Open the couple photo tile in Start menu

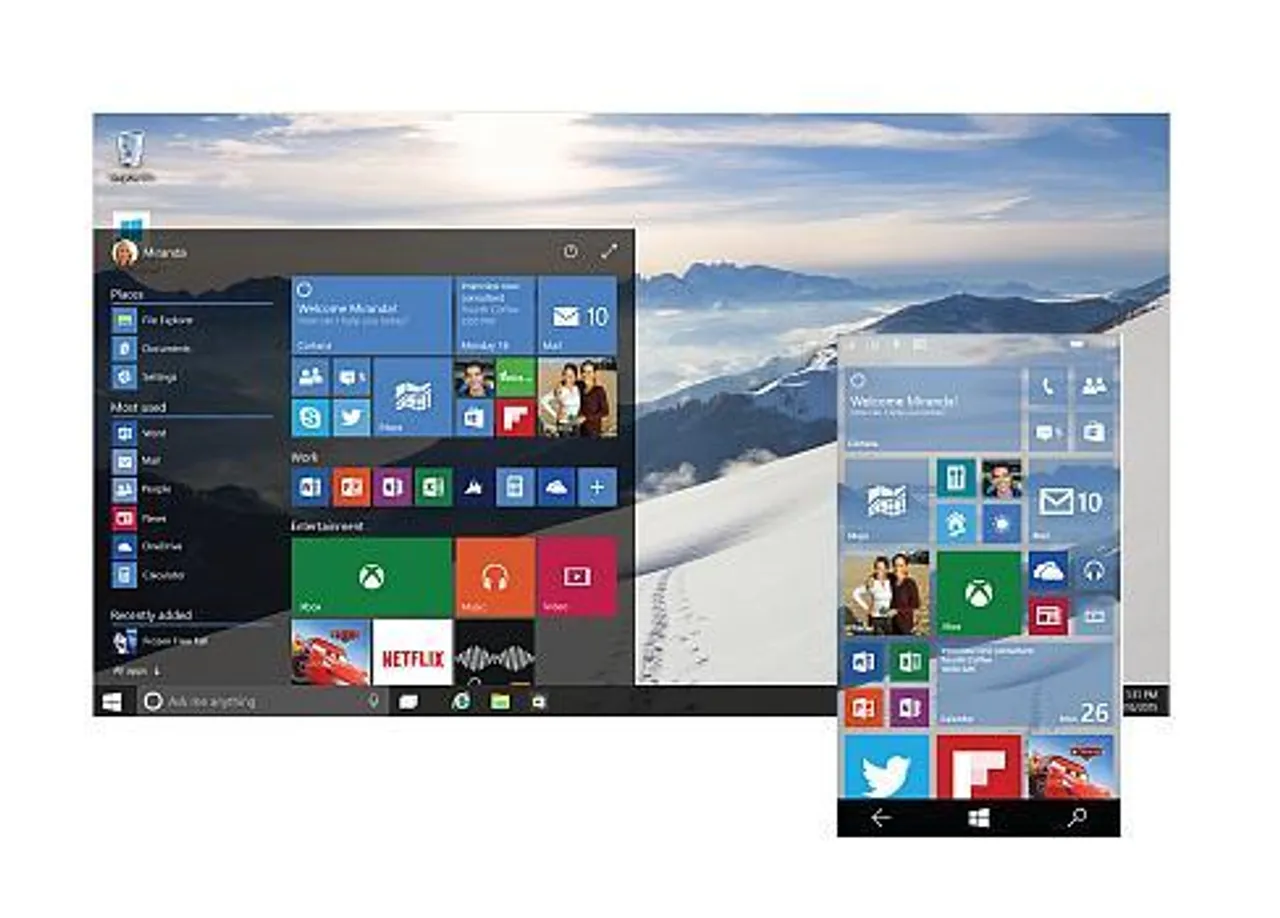(x=577, y=397)
